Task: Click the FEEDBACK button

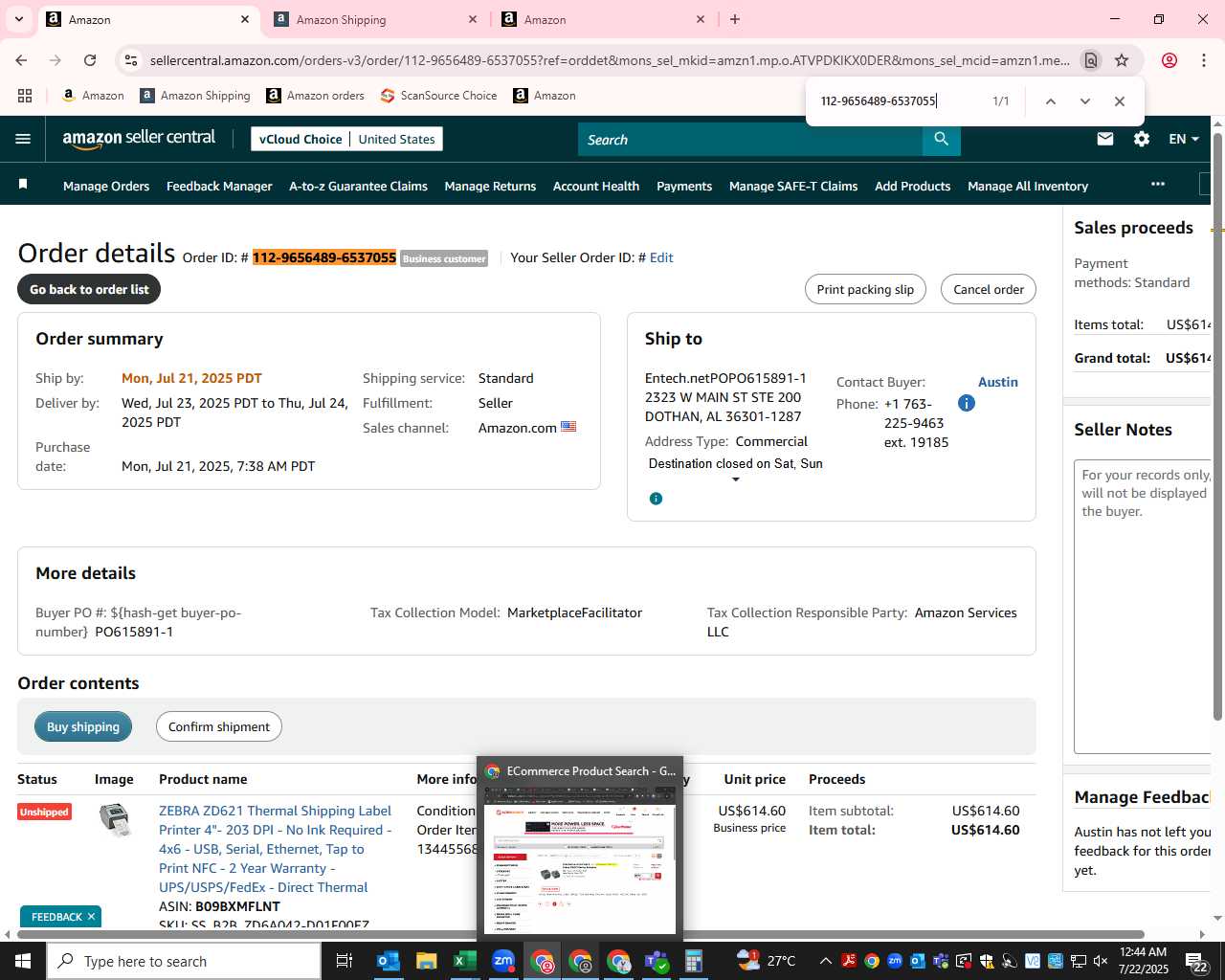Action: coord(56,917)
